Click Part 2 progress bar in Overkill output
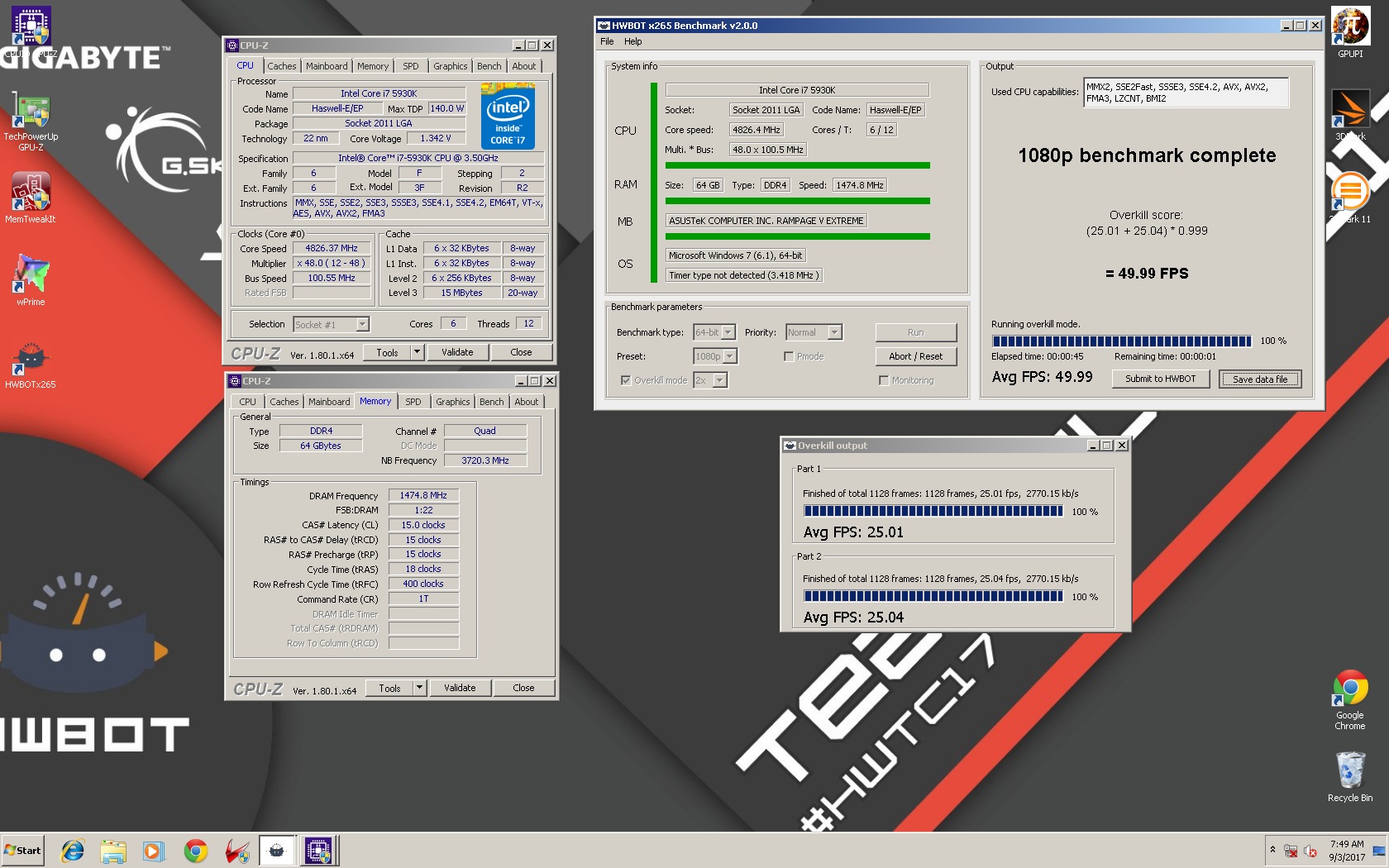Screen dimensions: 1389x868 coord(933,596)
